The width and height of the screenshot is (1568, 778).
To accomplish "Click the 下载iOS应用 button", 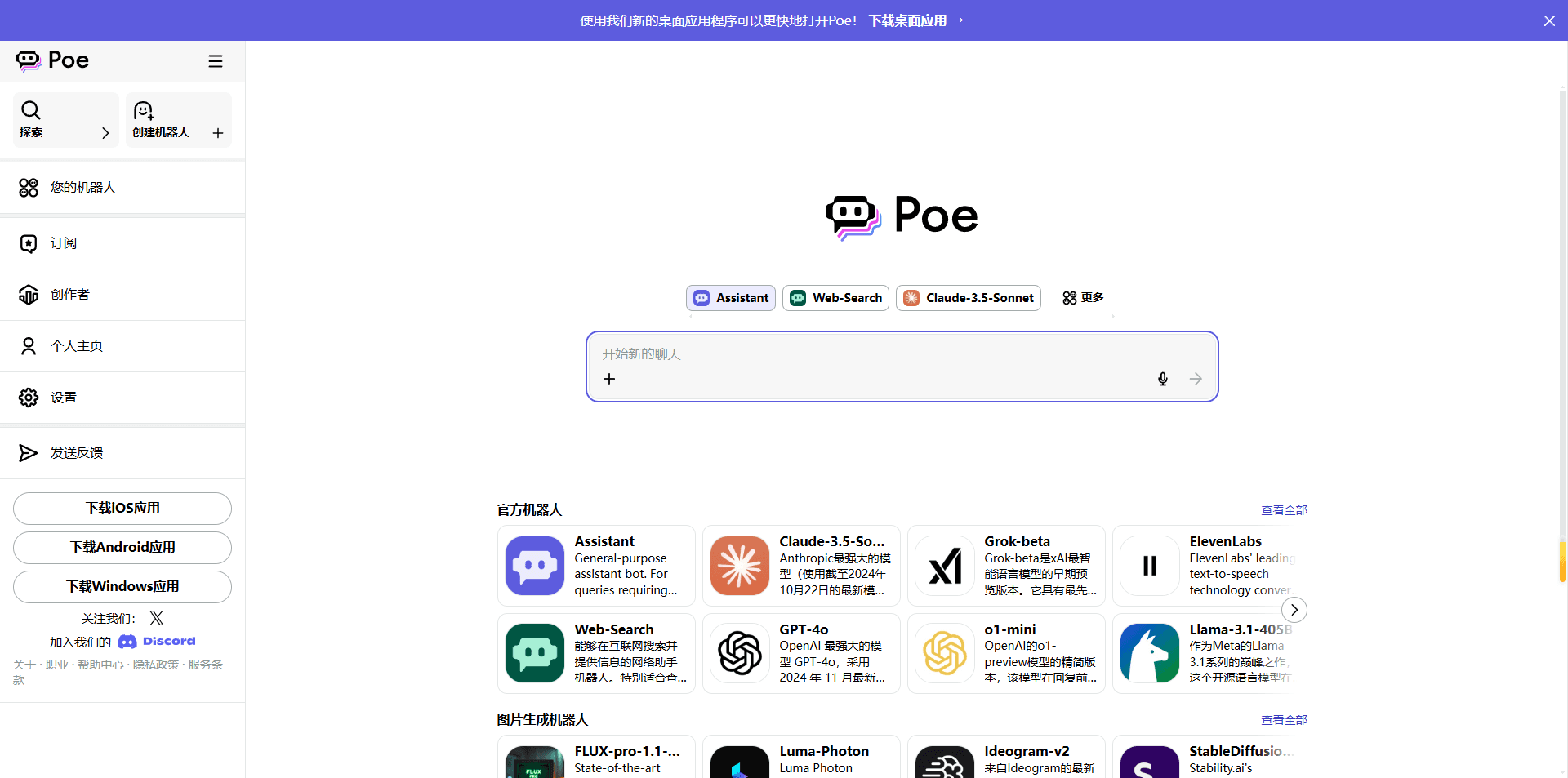I will 122,509.
